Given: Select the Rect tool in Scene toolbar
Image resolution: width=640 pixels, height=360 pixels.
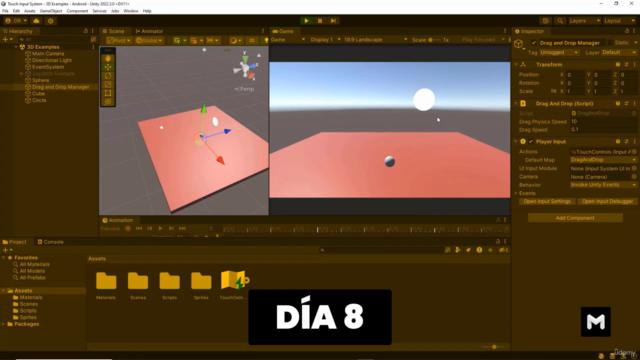Looking at the screenshot, I should coord(108,93).
